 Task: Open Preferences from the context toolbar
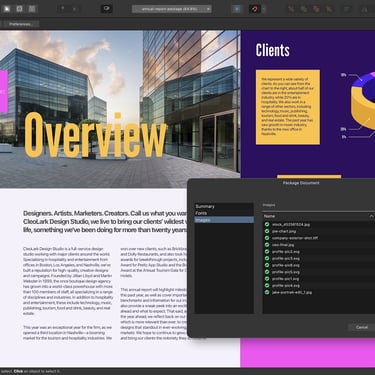pos(21,24)
